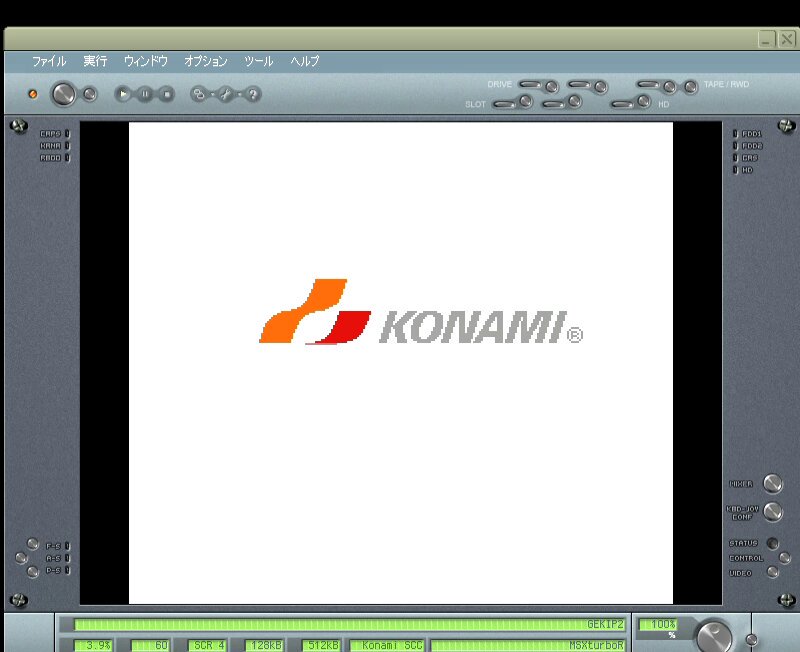Click the 512kB memory readout
The height and width of the screenshot is (652, 800).
[321, 645]
